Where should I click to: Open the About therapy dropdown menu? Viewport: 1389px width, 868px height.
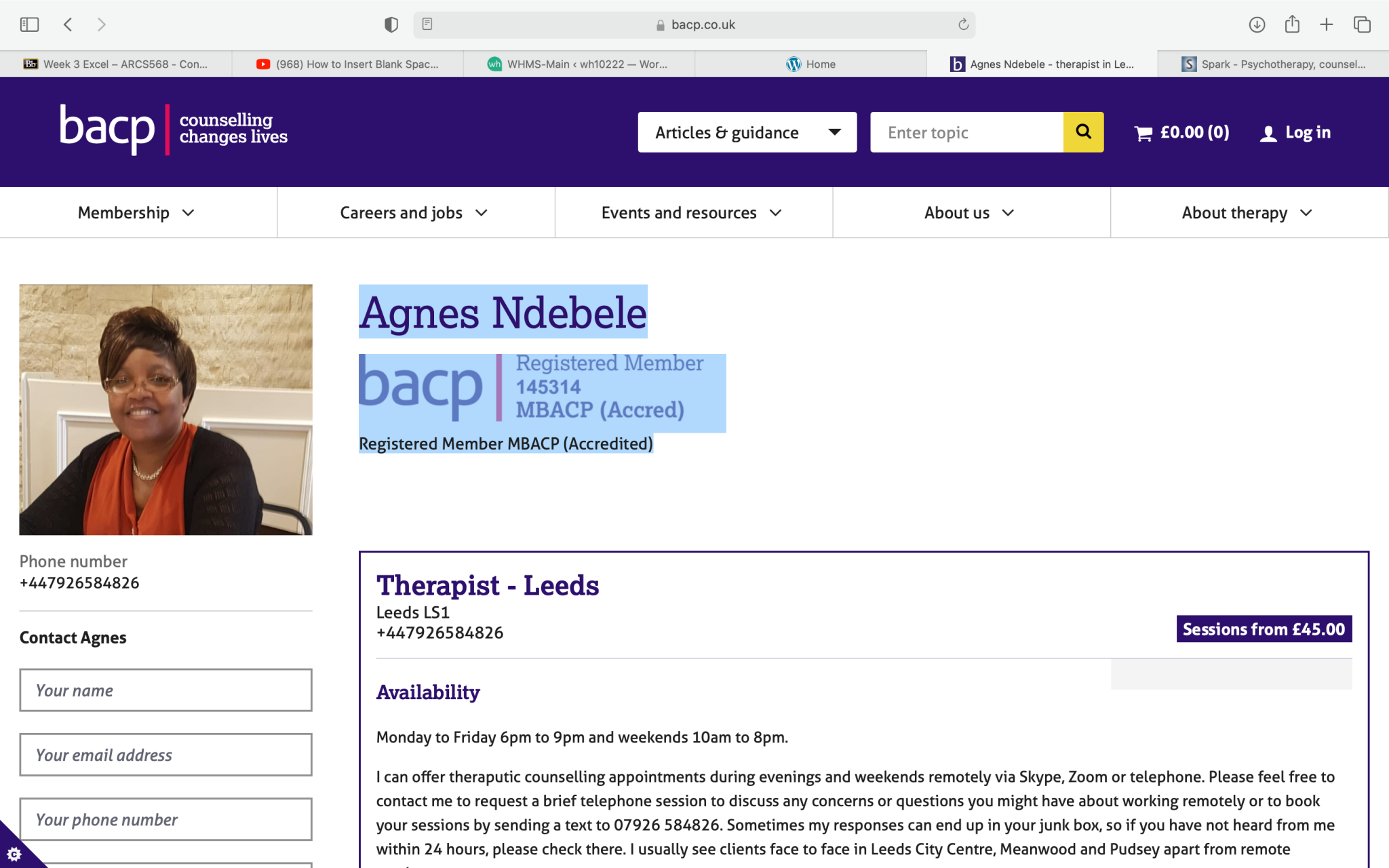click(x=1247, y=213)
